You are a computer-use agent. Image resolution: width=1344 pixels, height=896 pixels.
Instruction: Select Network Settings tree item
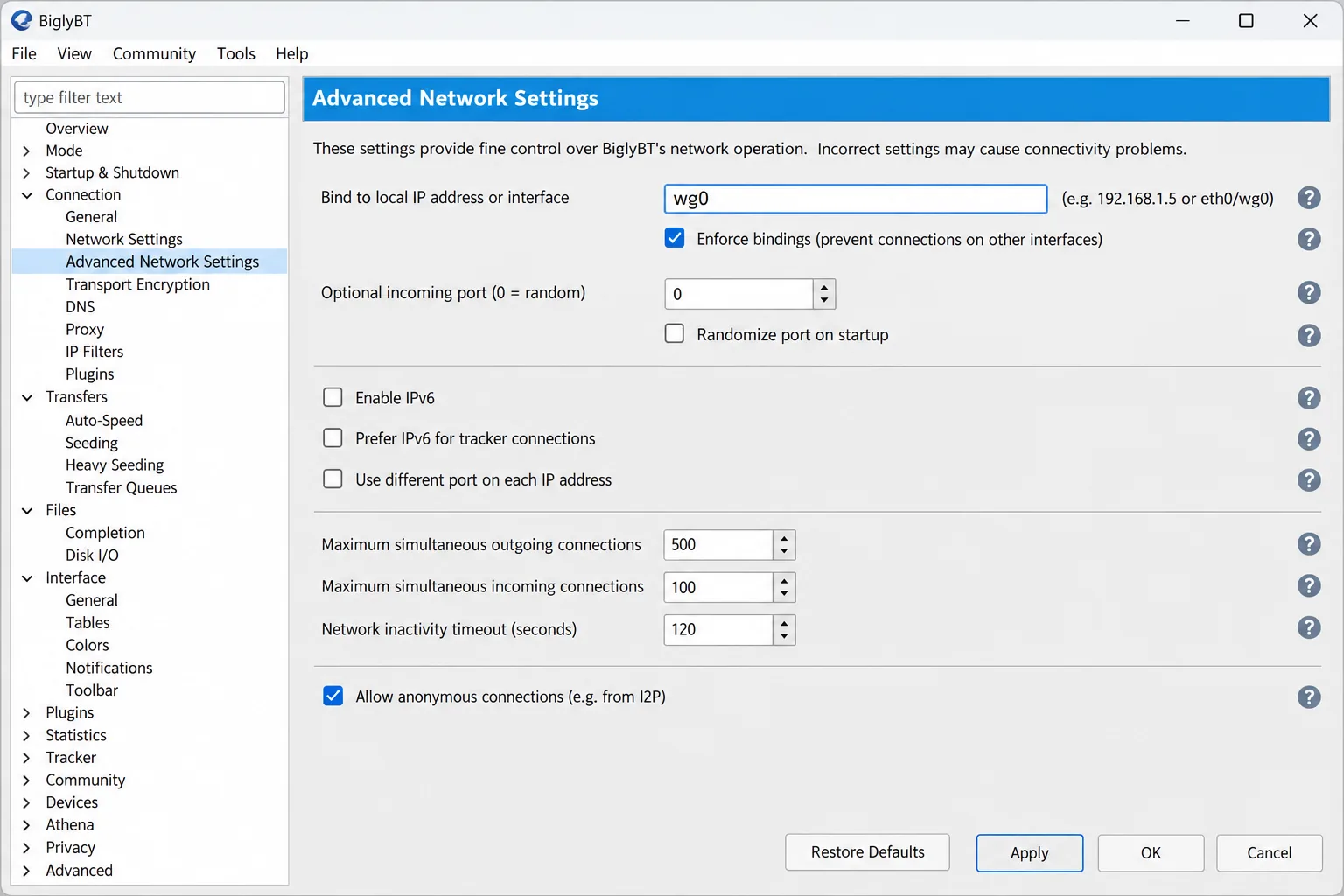(124, 239)
